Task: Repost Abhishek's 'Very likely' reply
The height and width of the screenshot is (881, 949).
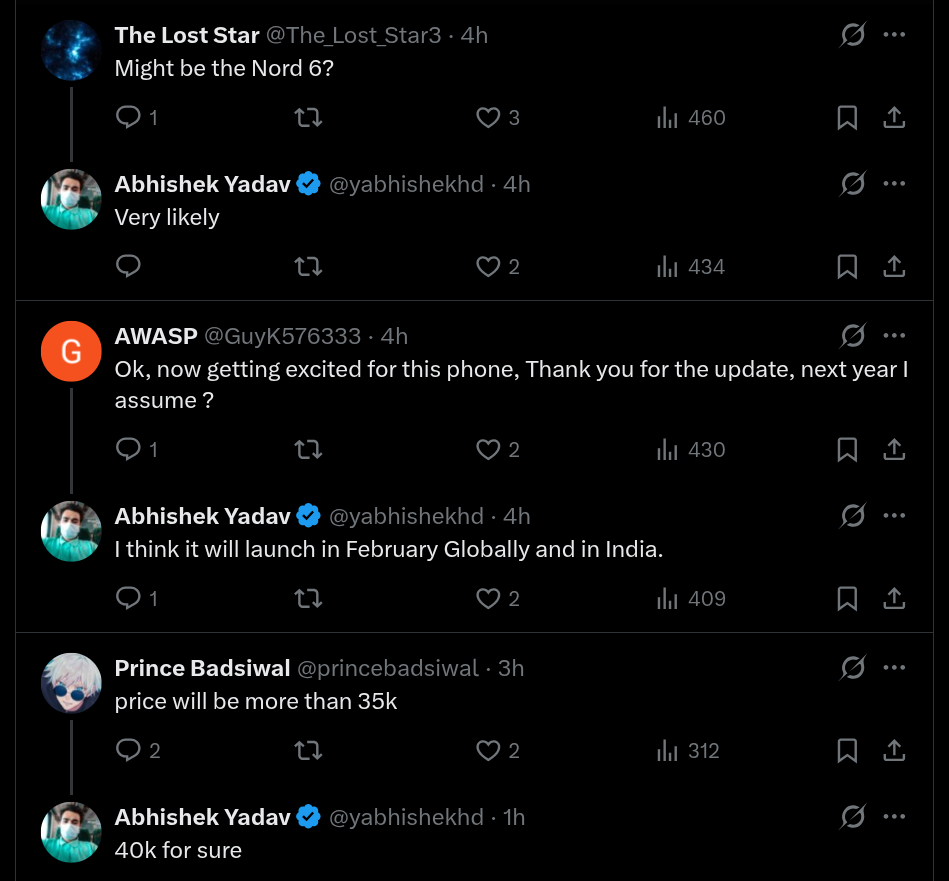Action: click(x=308, y=267)
